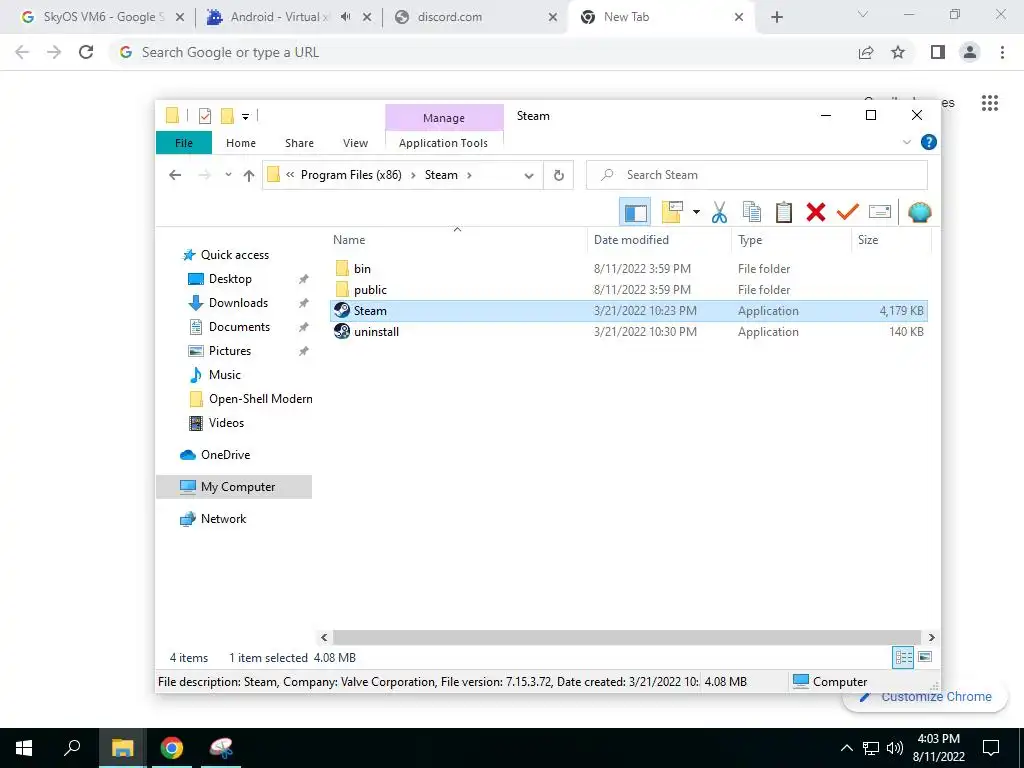The width and height of the screenshot is (1024, 768).
Task: Go up one folder level
Action: pos(248,175)
